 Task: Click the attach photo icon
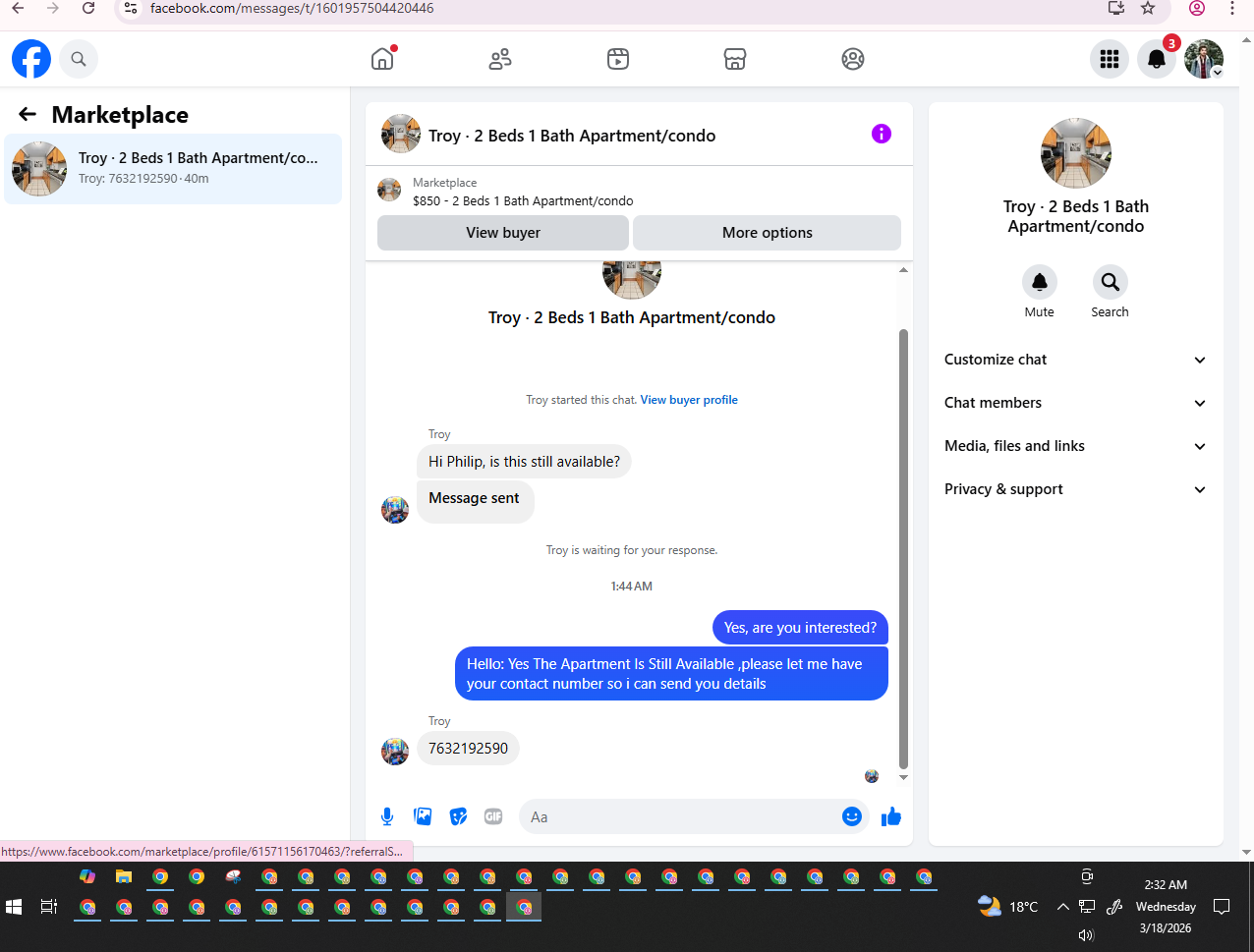[x=423, y=816]
